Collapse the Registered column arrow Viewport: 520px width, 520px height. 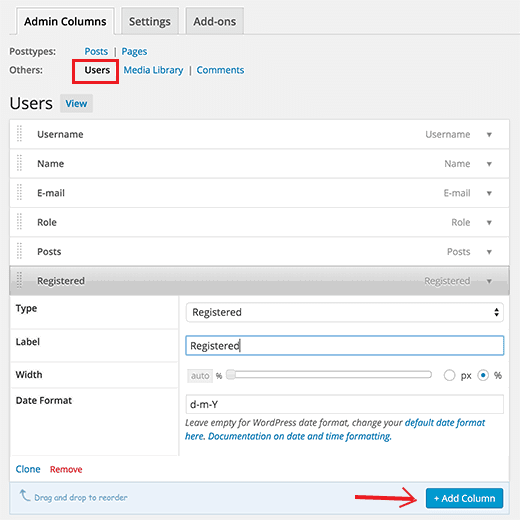(489, 281)
